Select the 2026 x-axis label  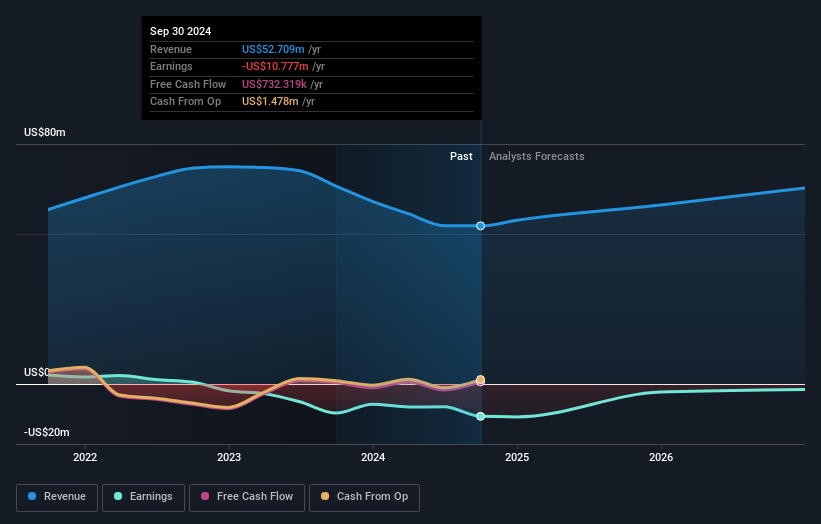coord(661,457)
